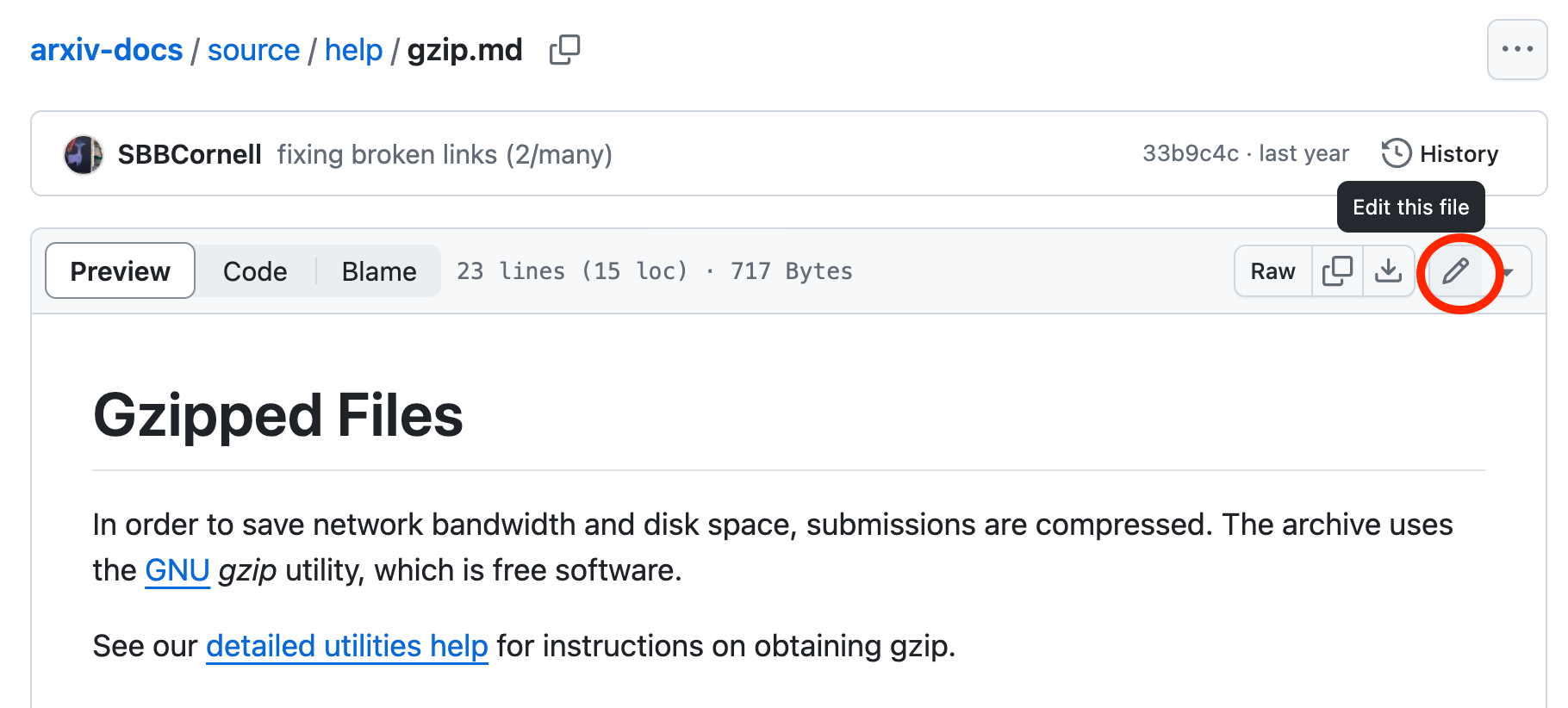Follow the GNU hyperlink in the text
The width and height of the screenshot is (1568, 708).
tap(177, 569)
